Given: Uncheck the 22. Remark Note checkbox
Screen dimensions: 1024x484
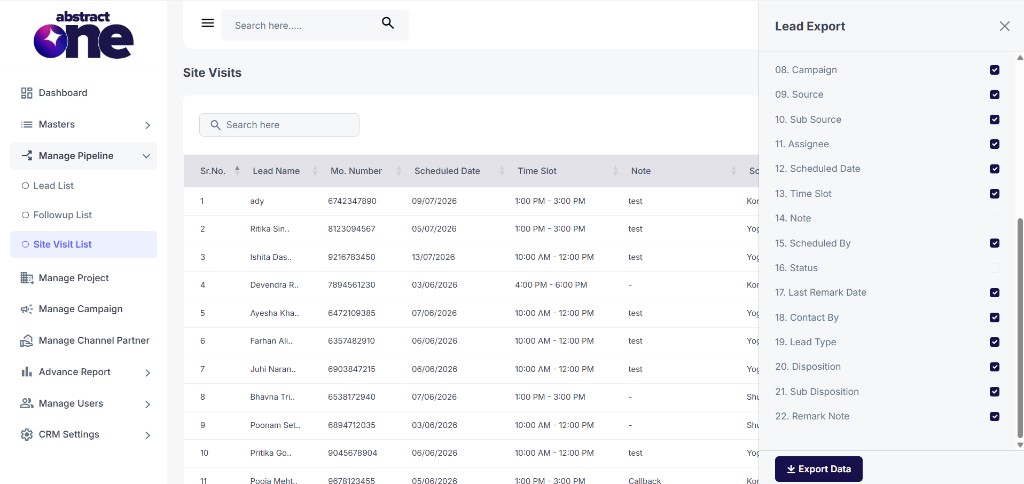Looking at the screenshot, I should [994, 416].
